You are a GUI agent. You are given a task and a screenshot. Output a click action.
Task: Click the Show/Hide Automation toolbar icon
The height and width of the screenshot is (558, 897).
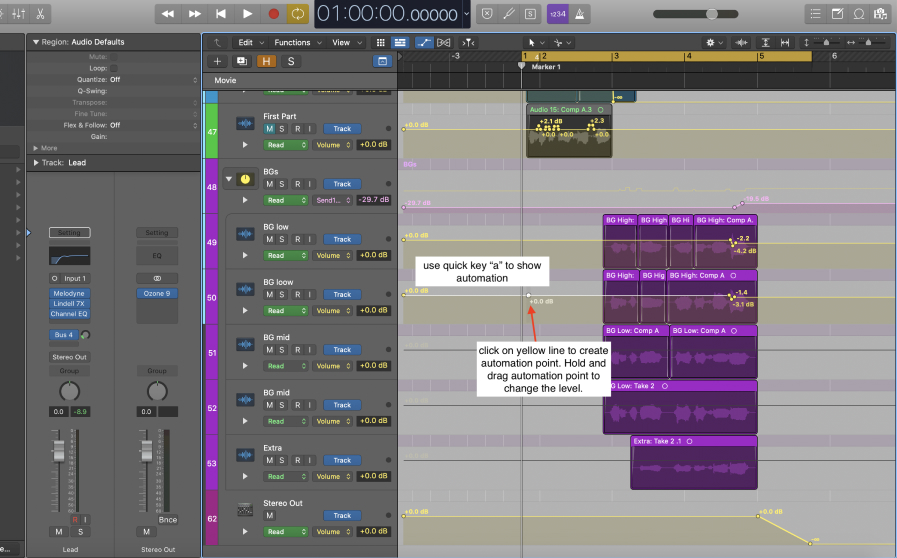click(423, 43)
